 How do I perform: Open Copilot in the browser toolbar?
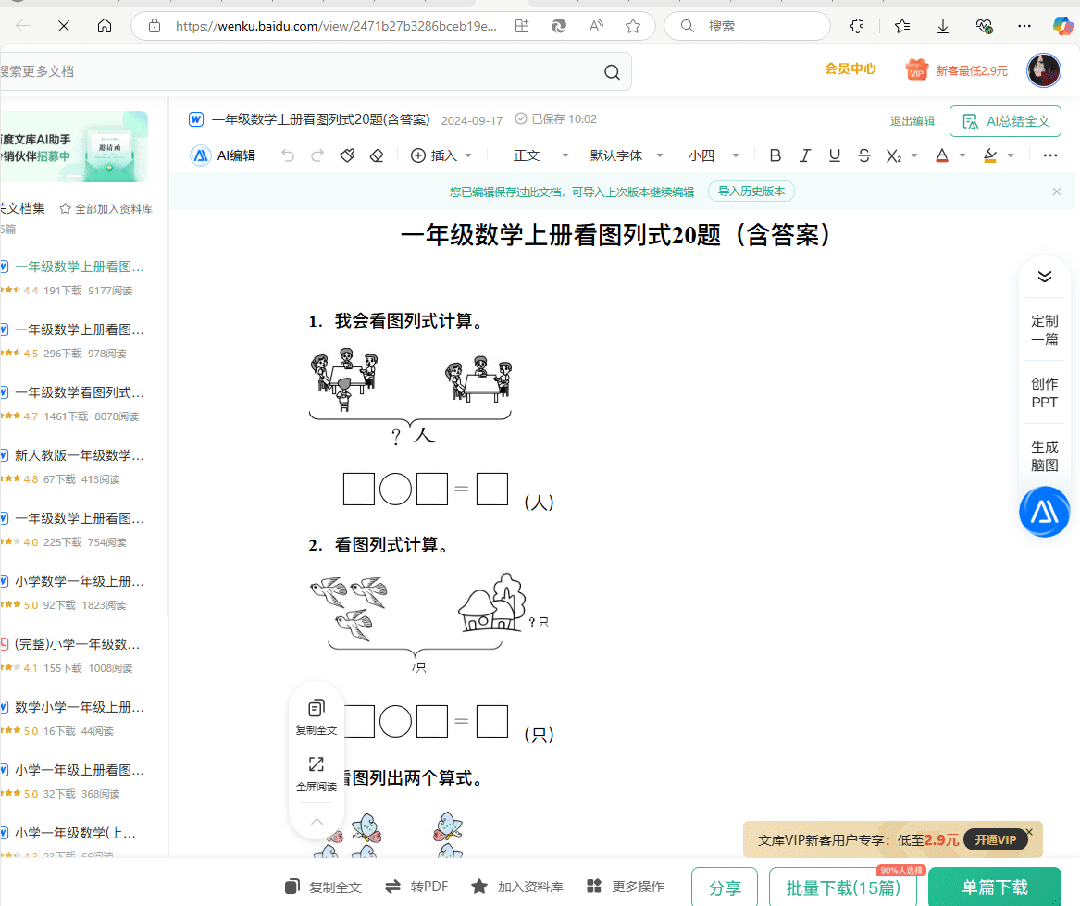[x=1063, y=26]
